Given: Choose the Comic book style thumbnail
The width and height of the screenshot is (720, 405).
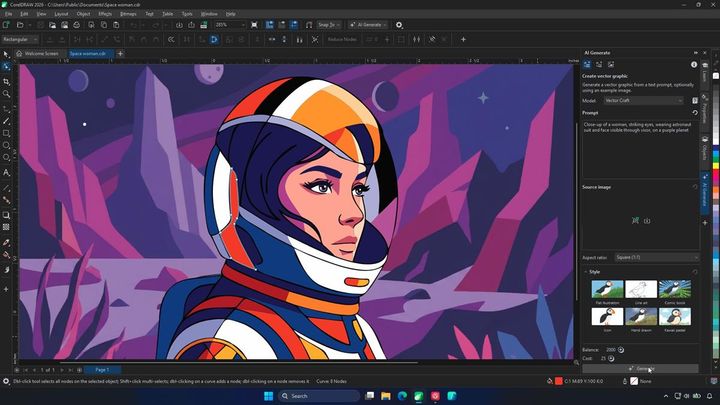Looking at the screenshot, I should [x=675, y=289].
